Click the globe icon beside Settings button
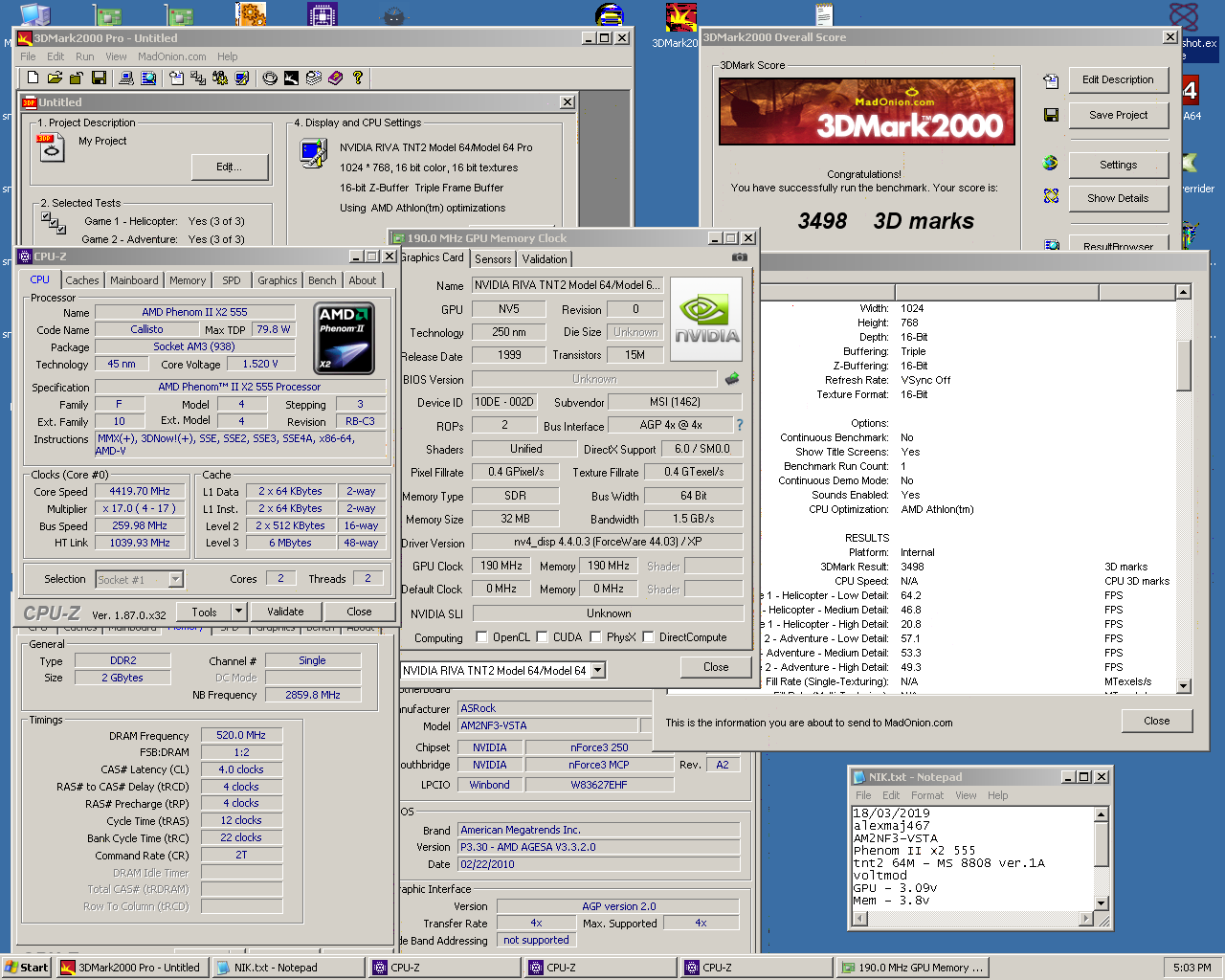Viewport: 1225px width, 980px height. [1051, 163]
